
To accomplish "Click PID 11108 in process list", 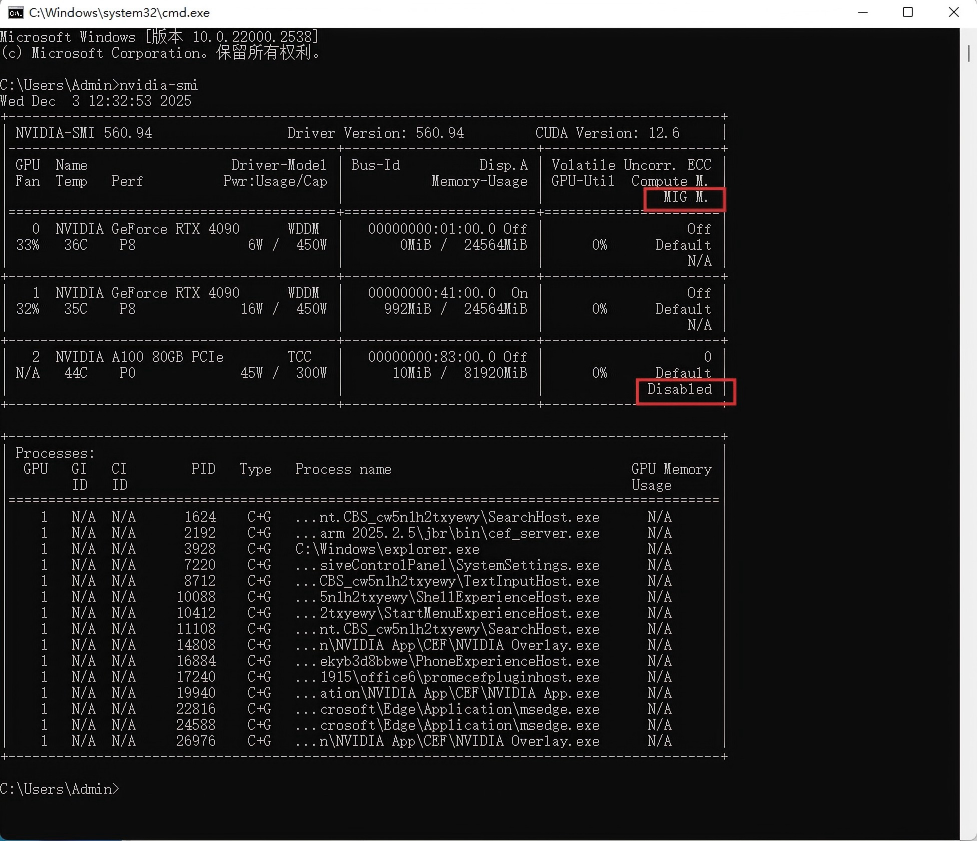I will point(196,629).
